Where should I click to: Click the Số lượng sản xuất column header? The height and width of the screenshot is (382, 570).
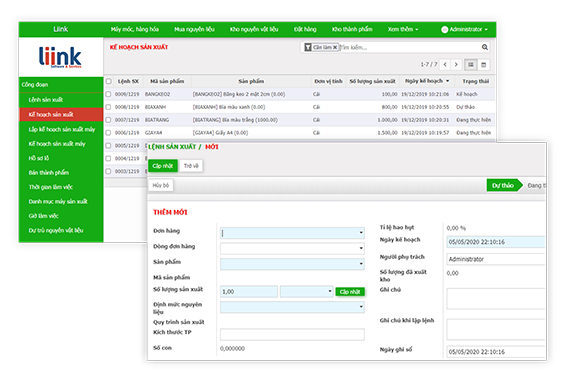point(372,81)
